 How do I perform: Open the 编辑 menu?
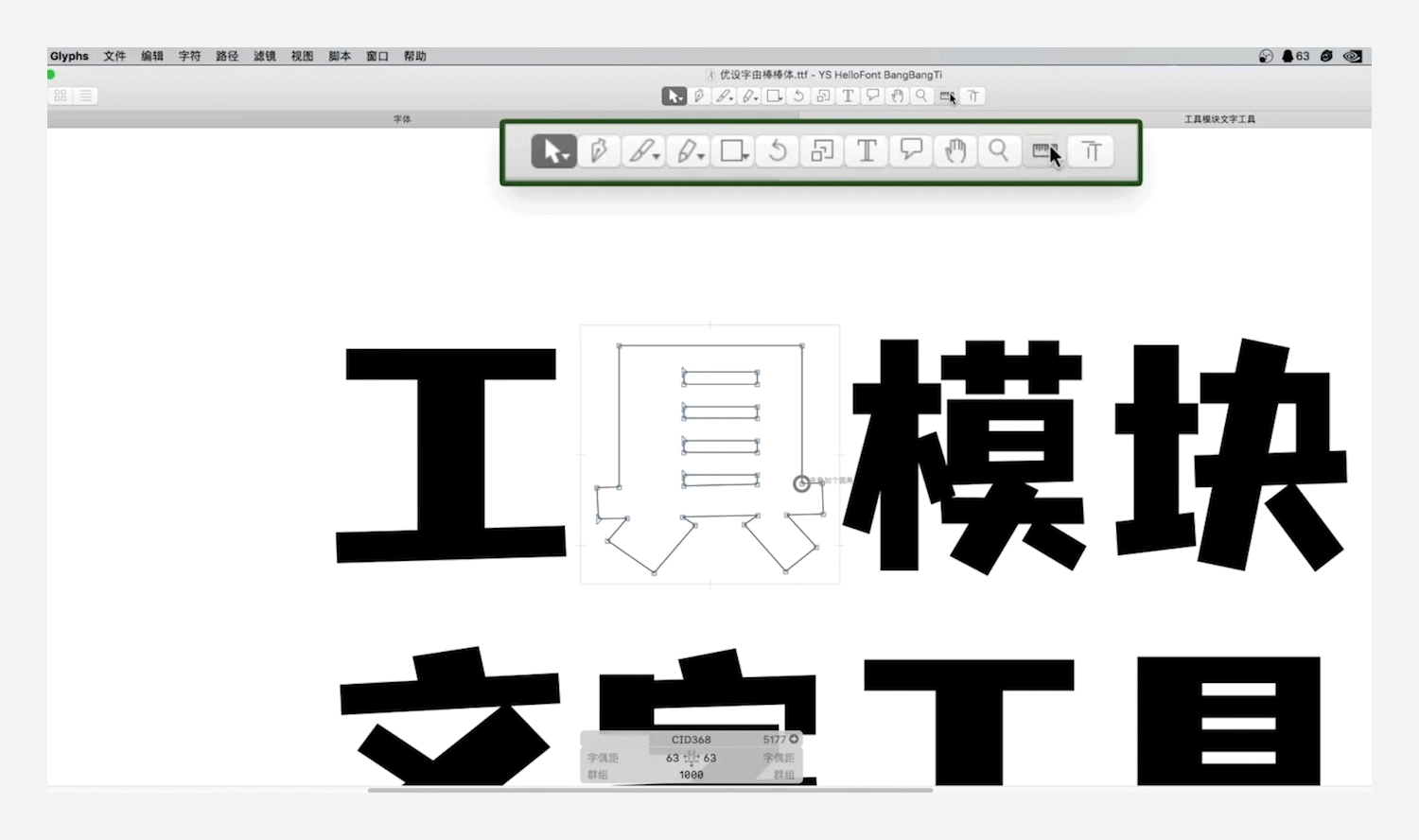(x=152, y=56)
